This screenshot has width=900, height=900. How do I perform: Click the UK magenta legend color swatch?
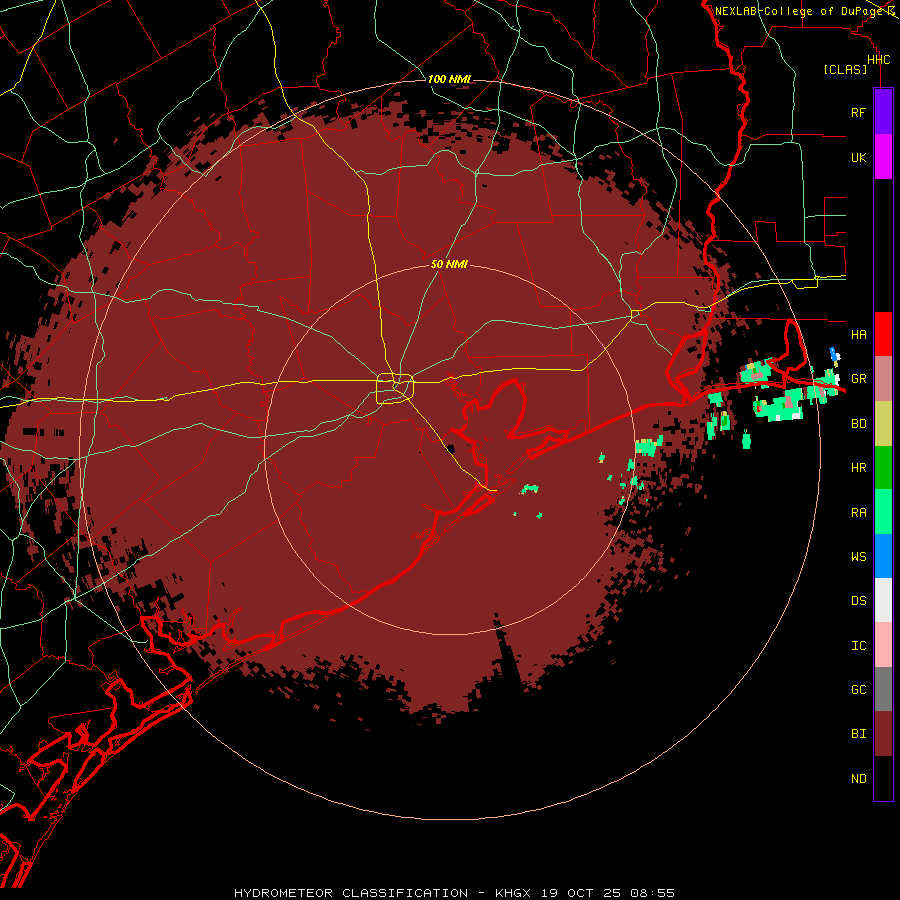tap(883, 157)
